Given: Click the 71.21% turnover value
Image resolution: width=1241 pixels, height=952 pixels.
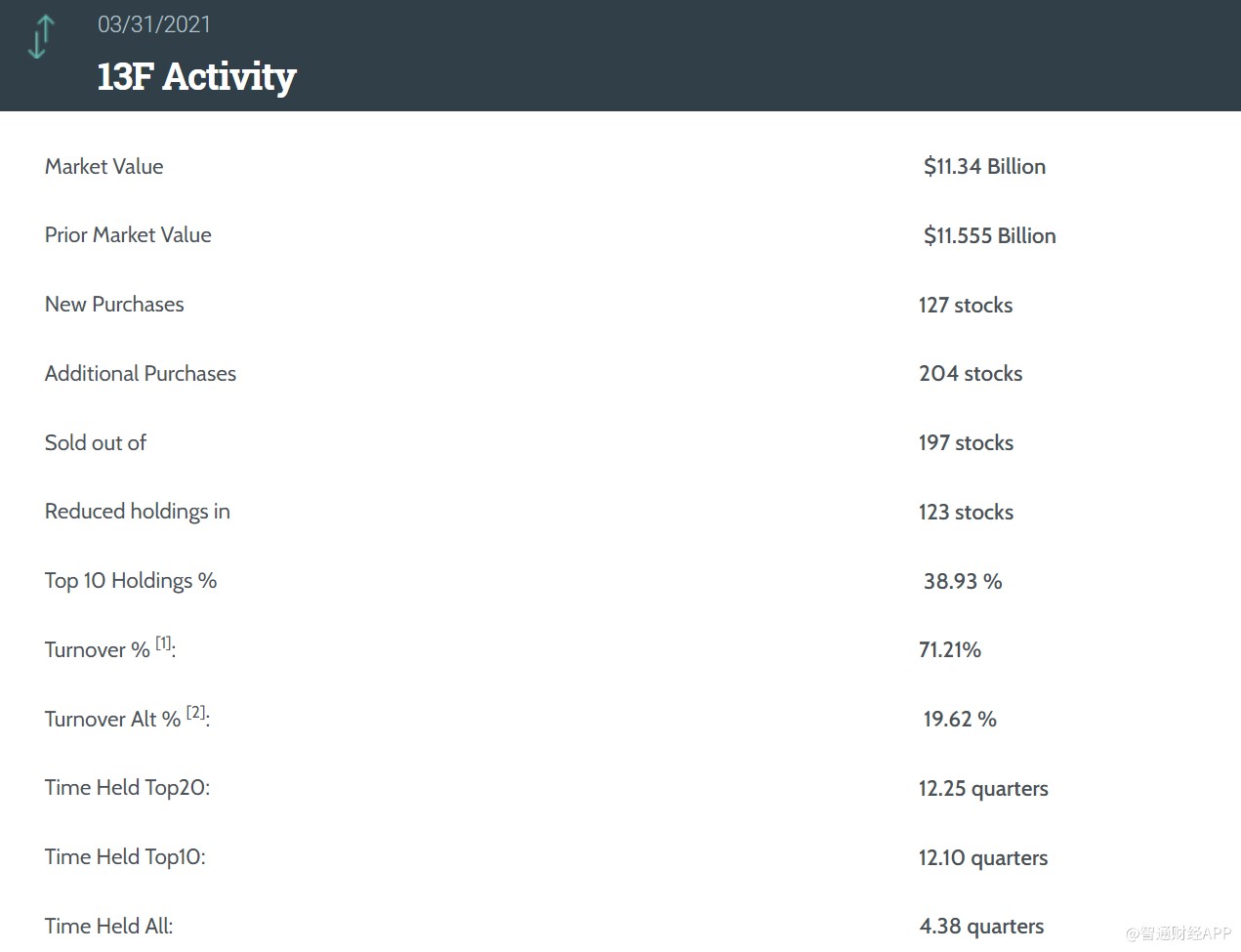Looking at the screenshot, I should click(949, 650).
